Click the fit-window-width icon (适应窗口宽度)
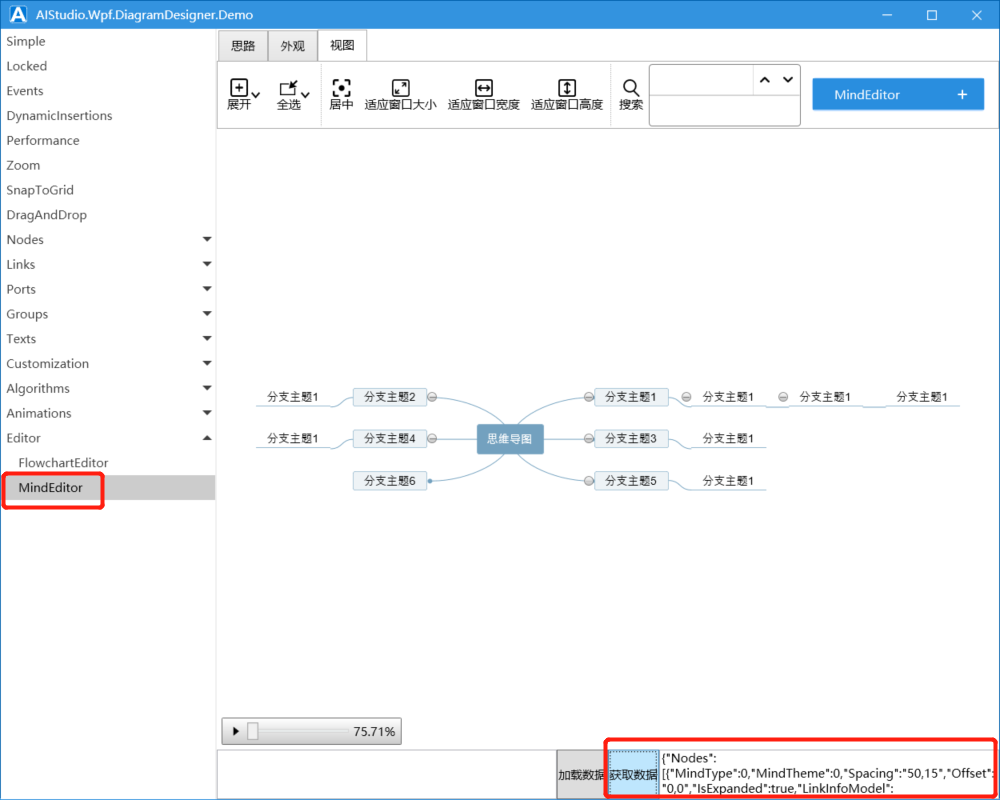The width and height of the screenshot is (1000, 800). point(483,88)
